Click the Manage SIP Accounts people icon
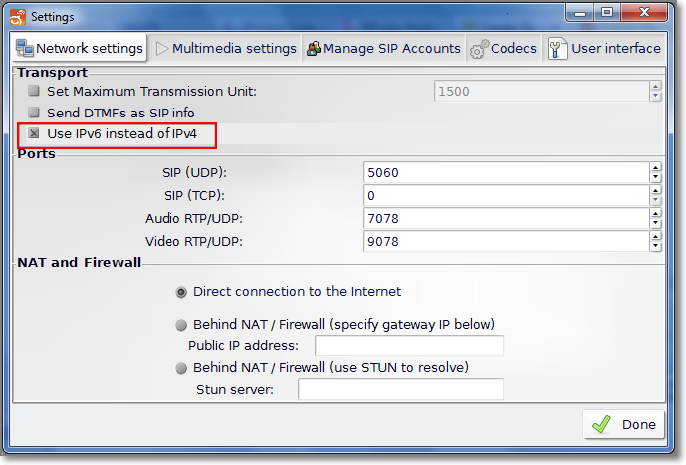This screenshot has height=465, width=686. 313,49
